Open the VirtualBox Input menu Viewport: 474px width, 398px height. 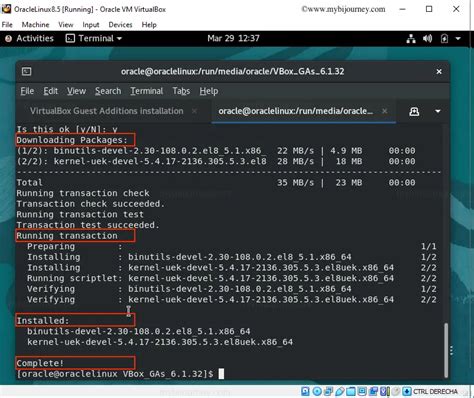coord(91,25)
